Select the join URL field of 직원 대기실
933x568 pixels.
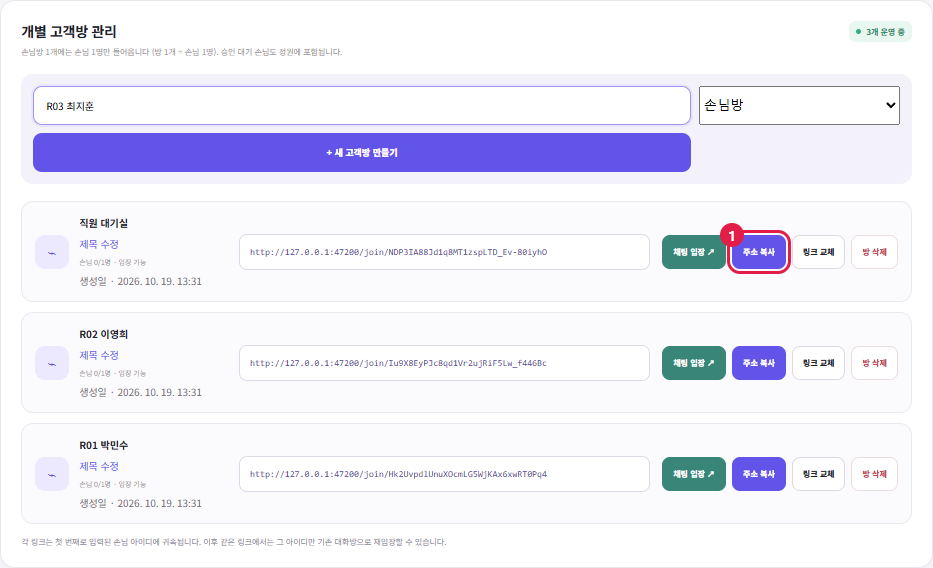pos(444,252)
